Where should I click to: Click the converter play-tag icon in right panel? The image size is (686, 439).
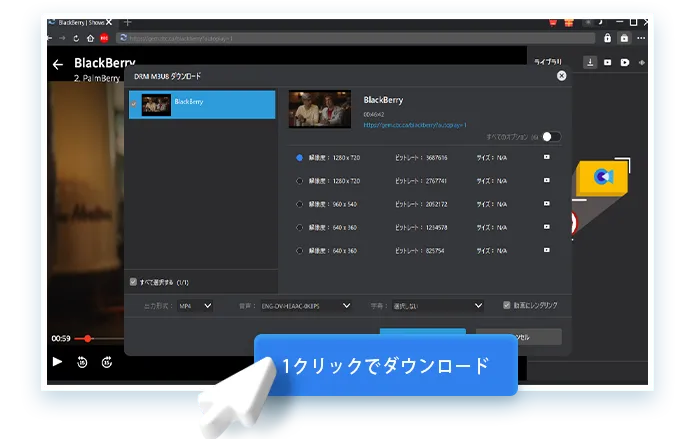tap(625, 63)
